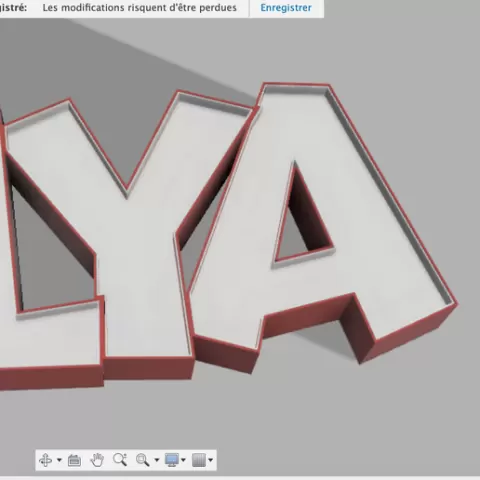The image size is (480, 480).
Task: Click the 'modifications risquent d'être perdues' notice
Action: pyautogui.click(x=139, y=8)
